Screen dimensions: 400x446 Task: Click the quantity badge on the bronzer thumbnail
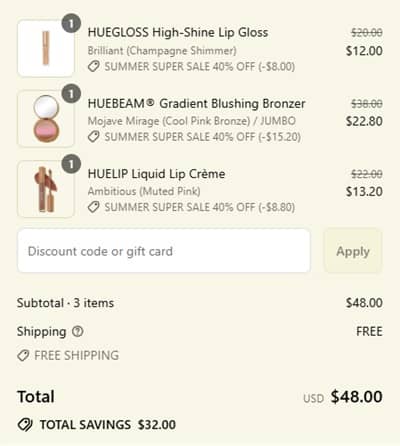(71, 94)
